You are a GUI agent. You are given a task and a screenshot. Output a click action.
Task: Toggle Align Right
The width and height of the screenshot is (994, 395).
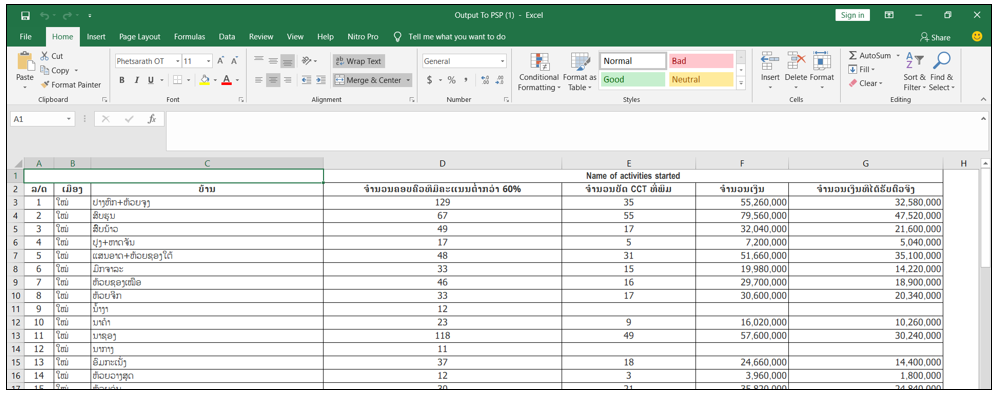(288, 80)
